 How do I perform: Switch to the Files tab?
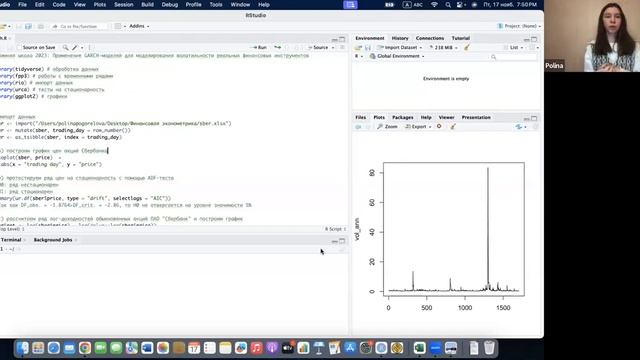[x=360, y=117]
